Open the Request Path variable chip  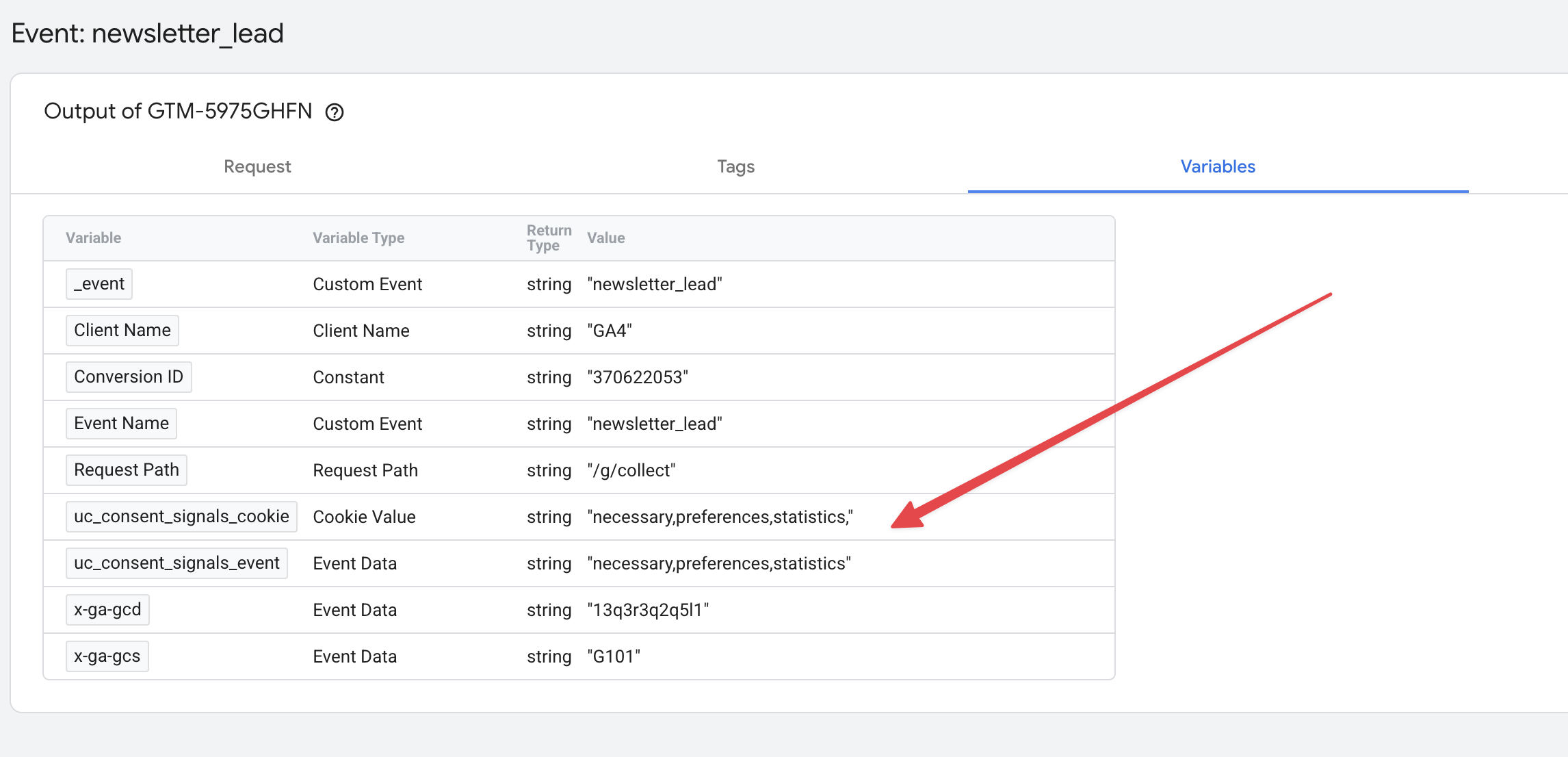click(x=127, y=470)
